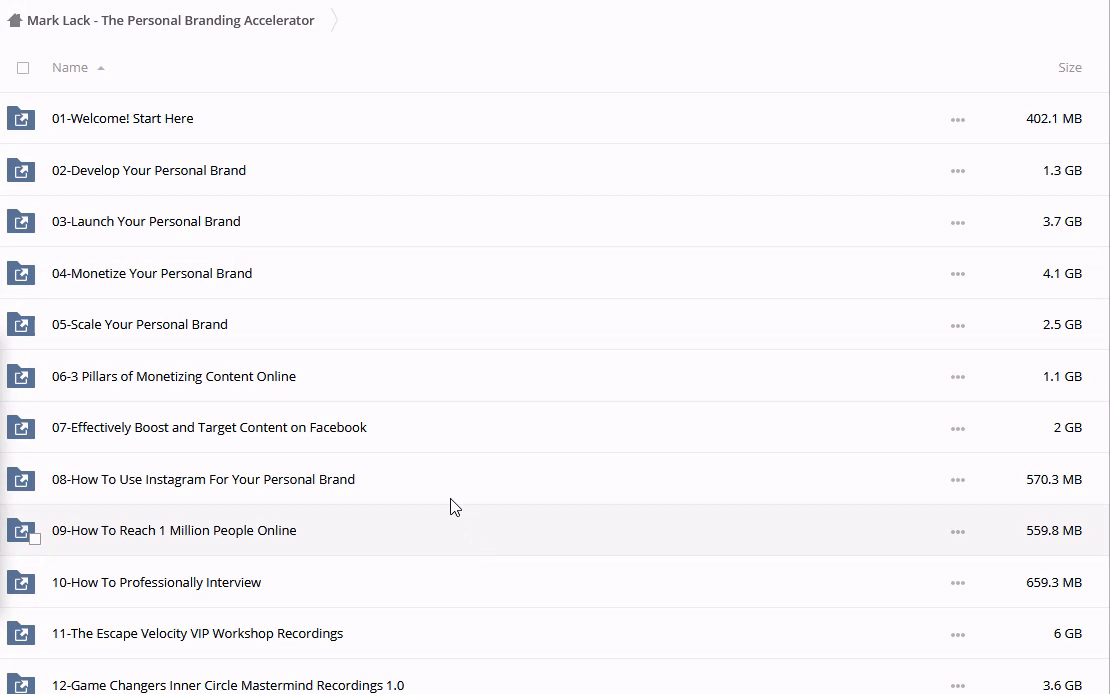Click folder icon for 07-Effectively Boost and Target
Image resolution: width=1110 pixels, height=694 pixels.
coord(21,428)
